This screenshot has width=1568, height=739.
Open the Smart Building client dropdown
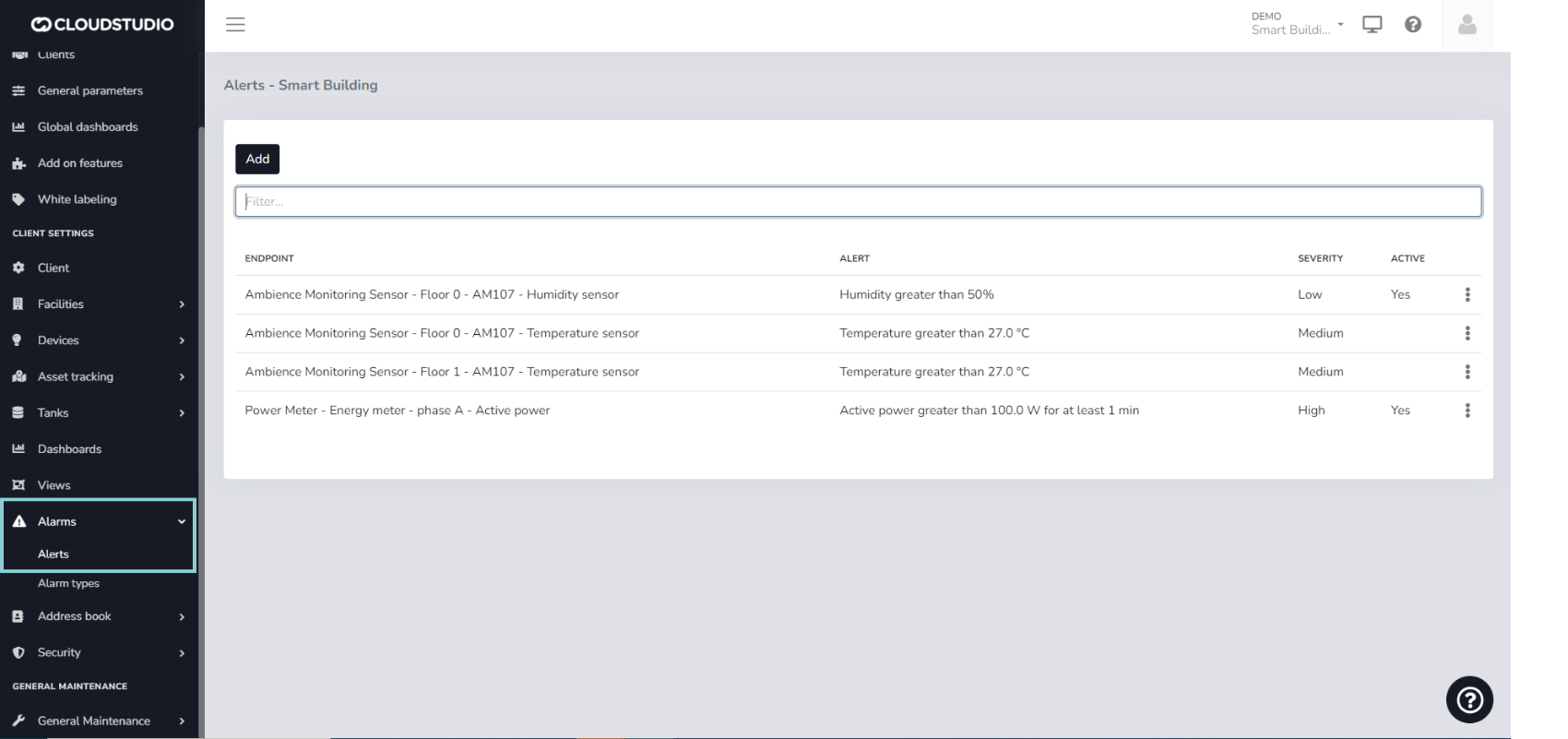tap(1297, 24)
